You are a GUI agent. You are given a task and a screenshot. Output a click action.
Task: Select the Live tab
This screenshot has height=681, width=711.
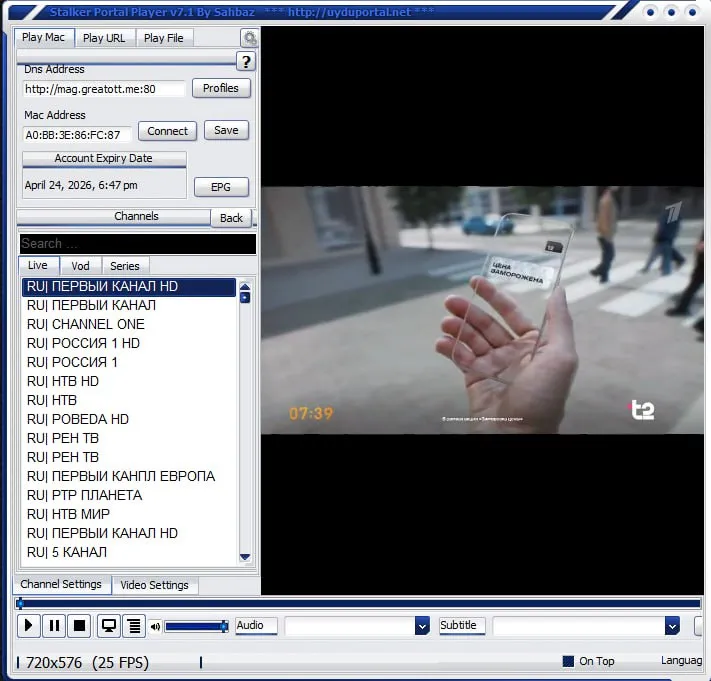point(38,265)
